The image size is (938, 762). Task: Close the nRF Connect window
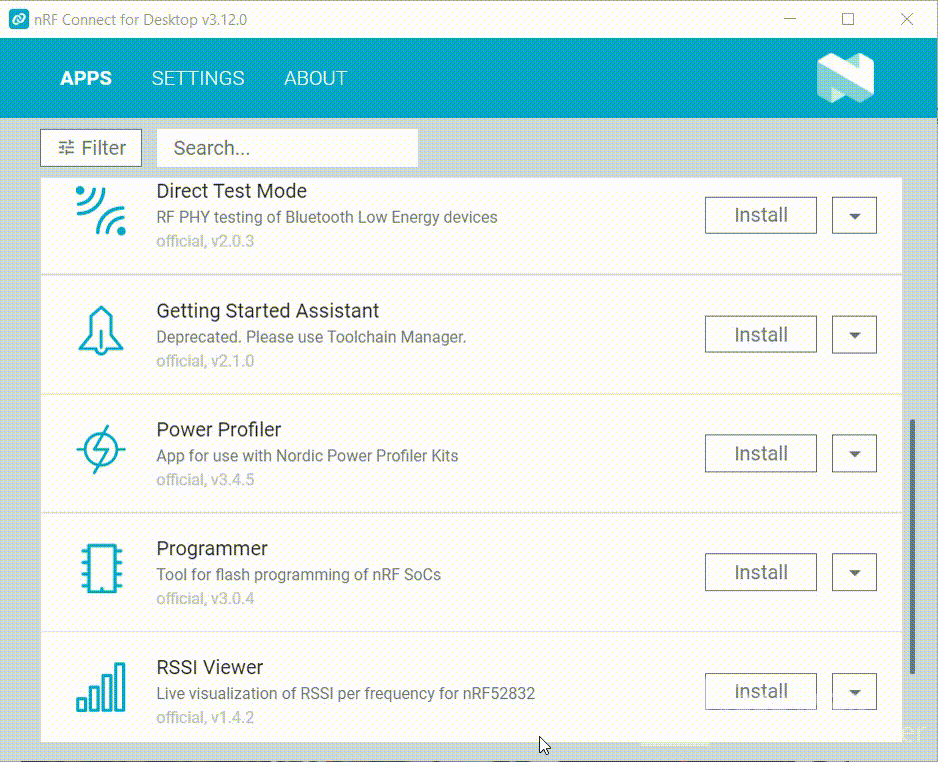[x=906, y=19]
